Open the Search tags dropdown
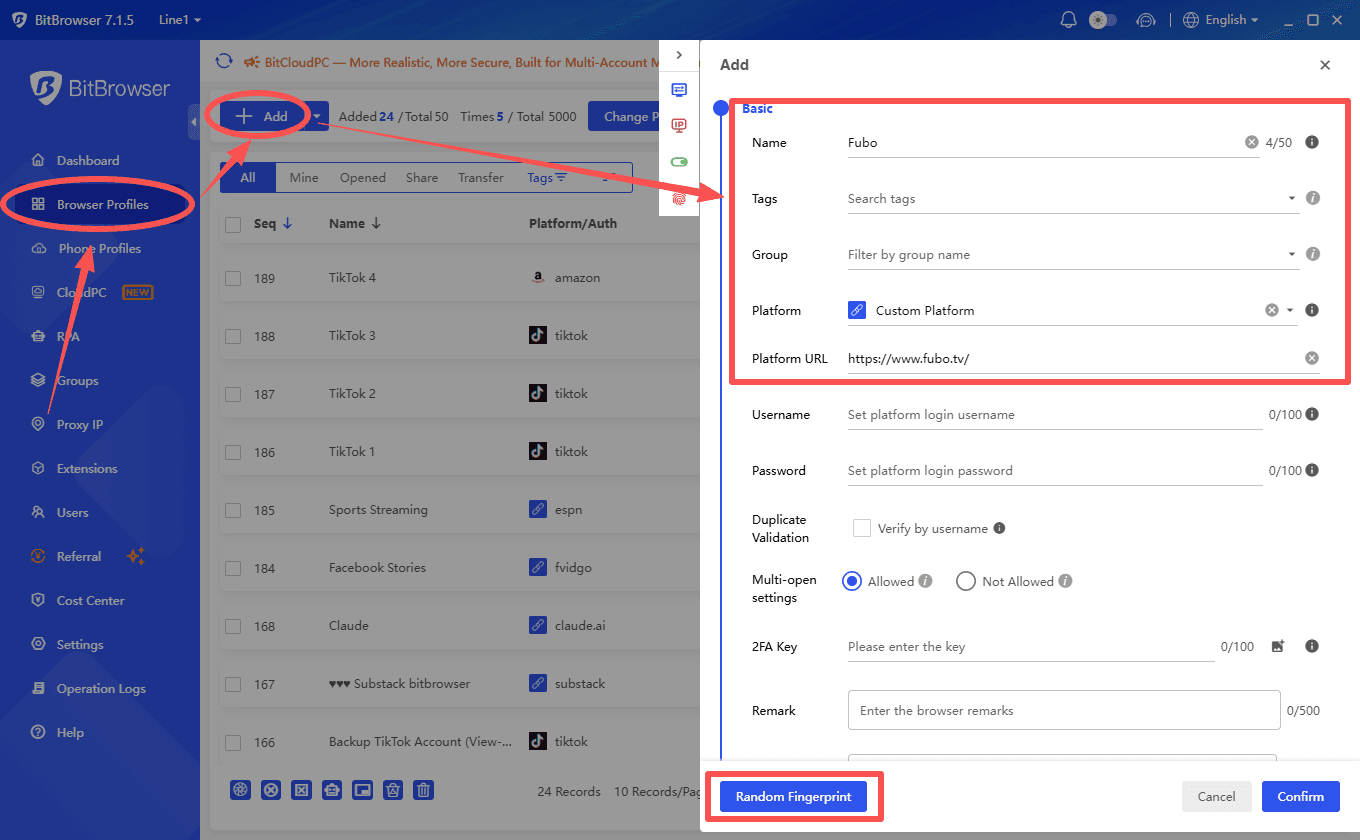The image size is (1360, 840). point(1072,199)
